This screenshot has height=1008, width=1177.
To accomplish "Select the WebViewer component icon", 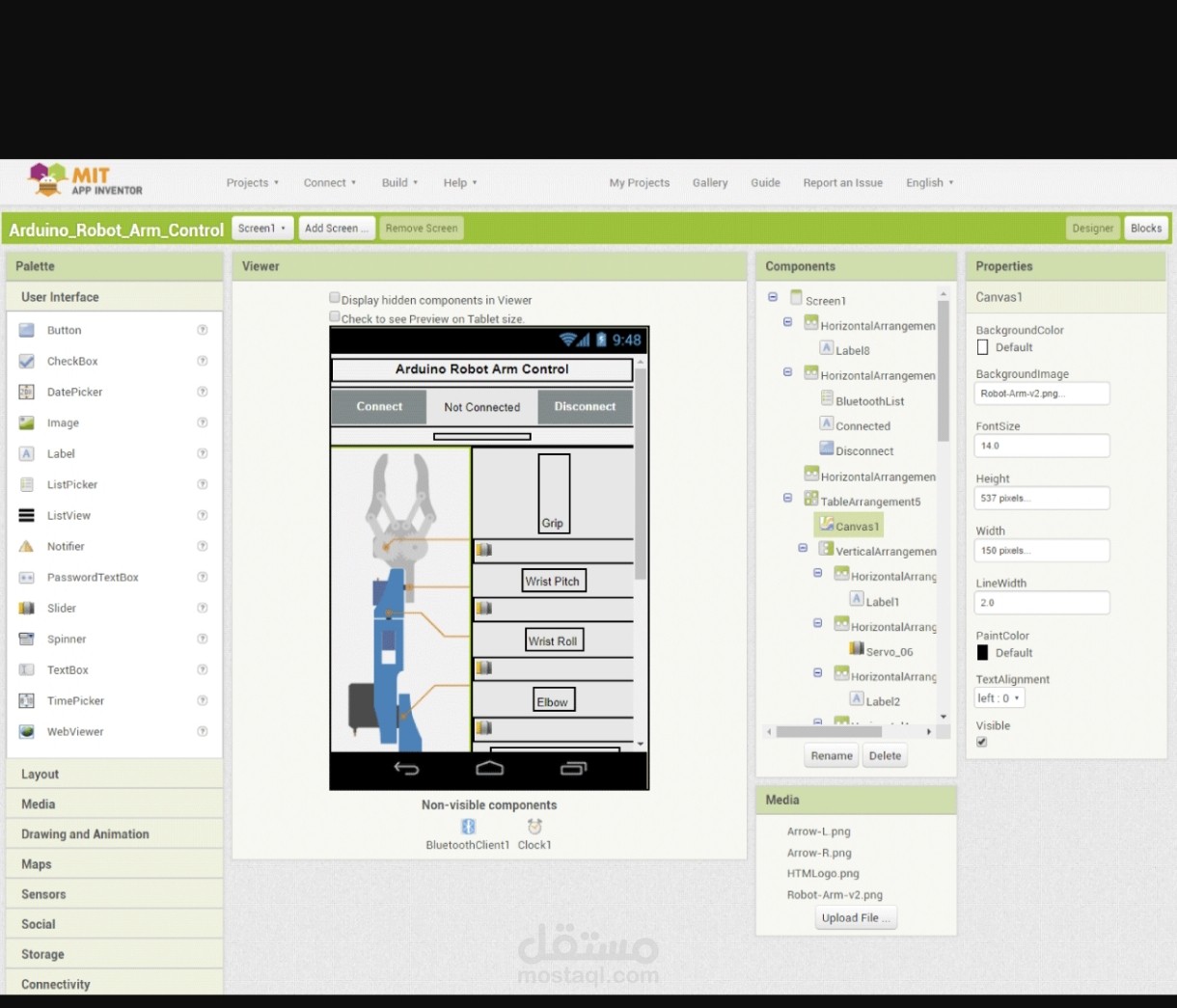I will (x=27, y=731).
